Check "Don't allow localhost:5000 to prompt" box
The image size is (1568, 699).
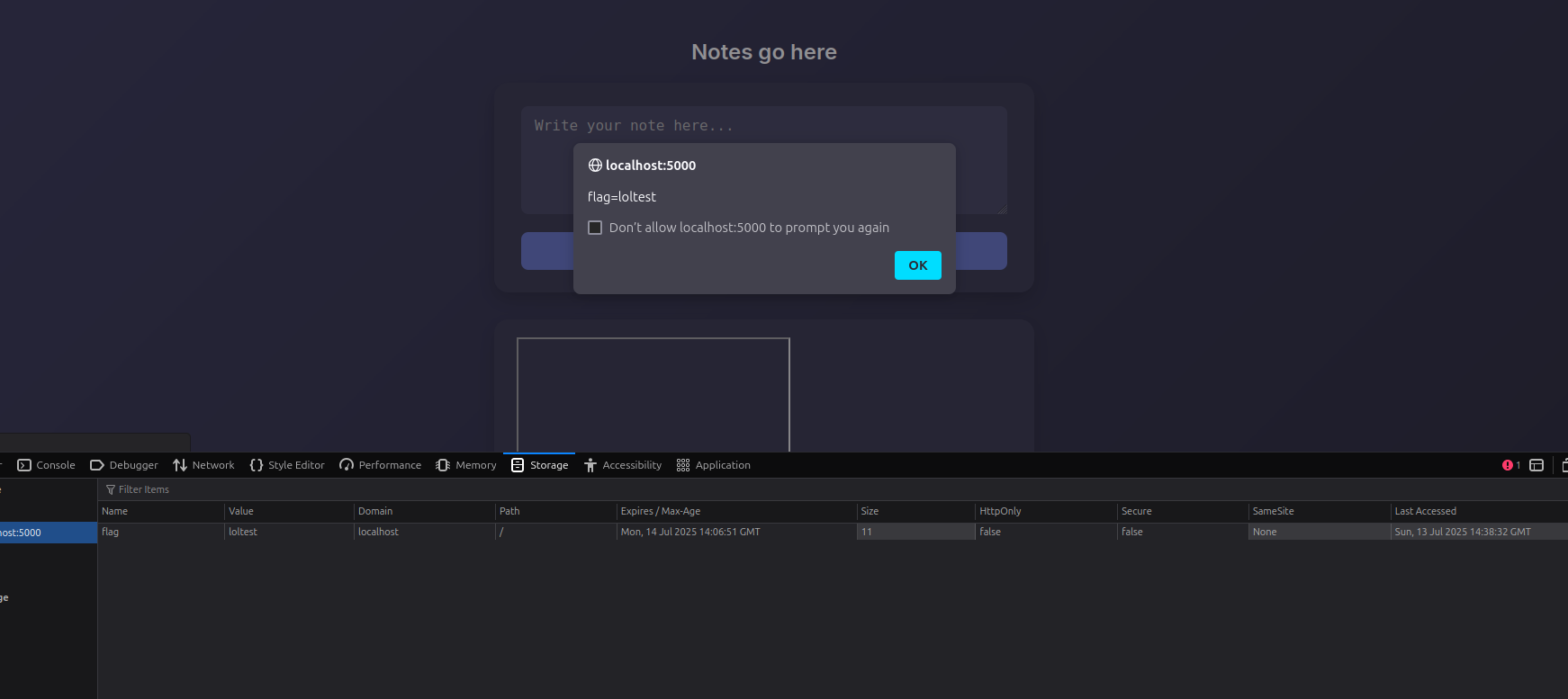[595, 228]
